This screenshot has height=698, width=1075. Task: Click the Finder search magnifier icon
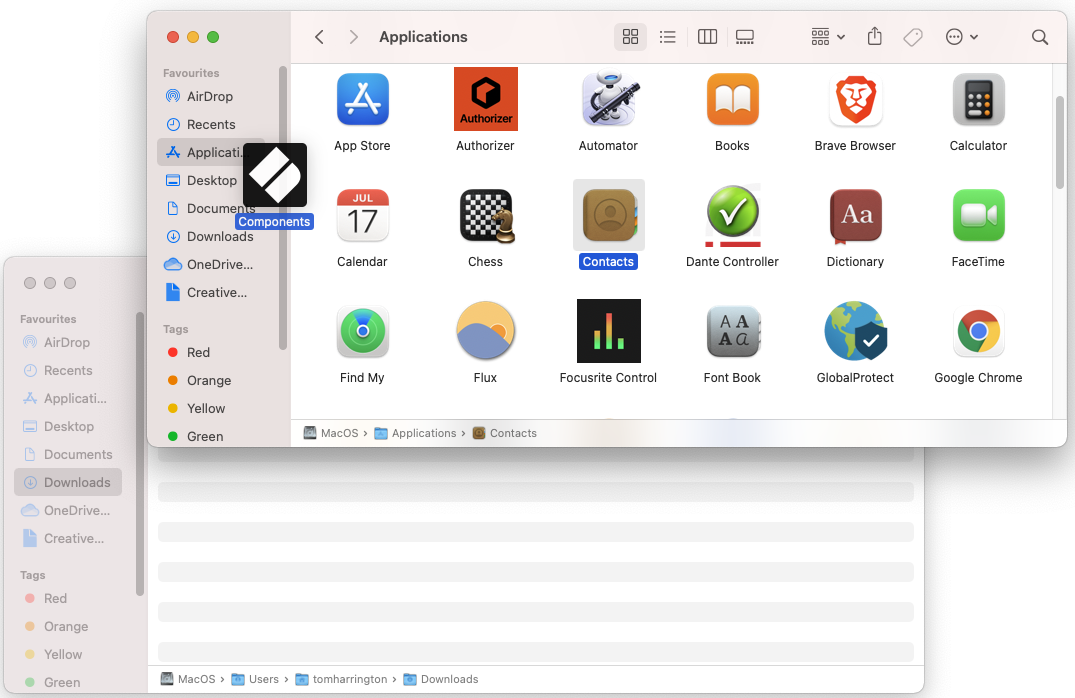pos(1039,37)
